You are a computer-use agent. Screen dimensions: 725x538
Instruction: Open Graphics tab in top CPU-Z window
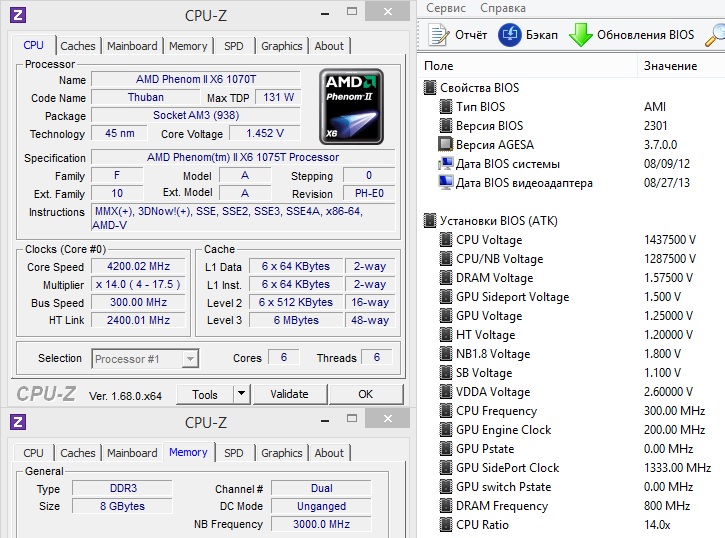(x=282, y=46)
